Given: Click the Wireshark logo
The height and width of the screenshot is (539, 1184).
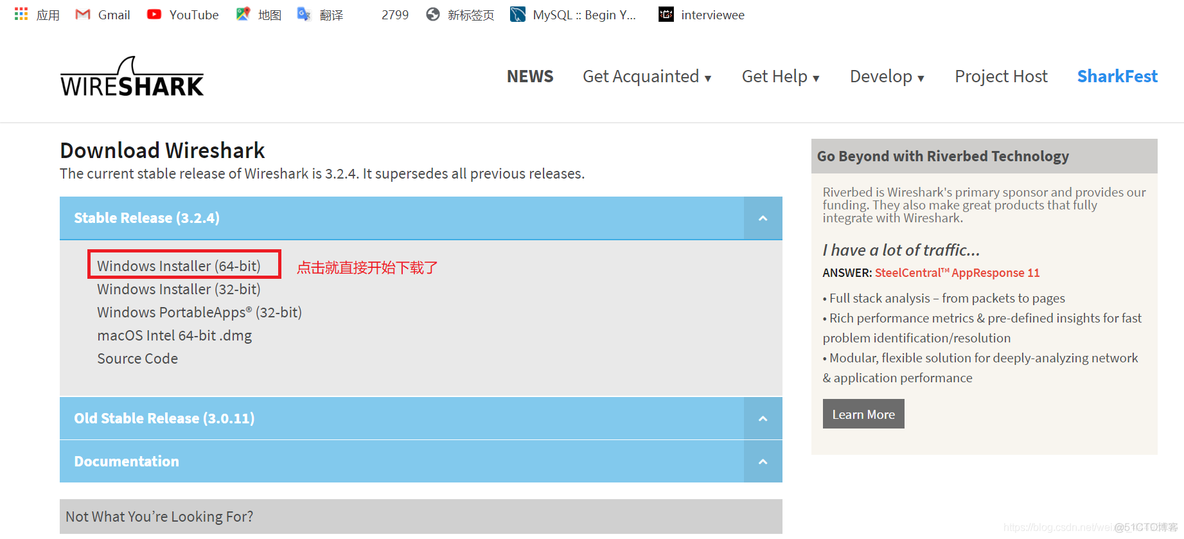Looking at the screenshot, I should (131, 77).
